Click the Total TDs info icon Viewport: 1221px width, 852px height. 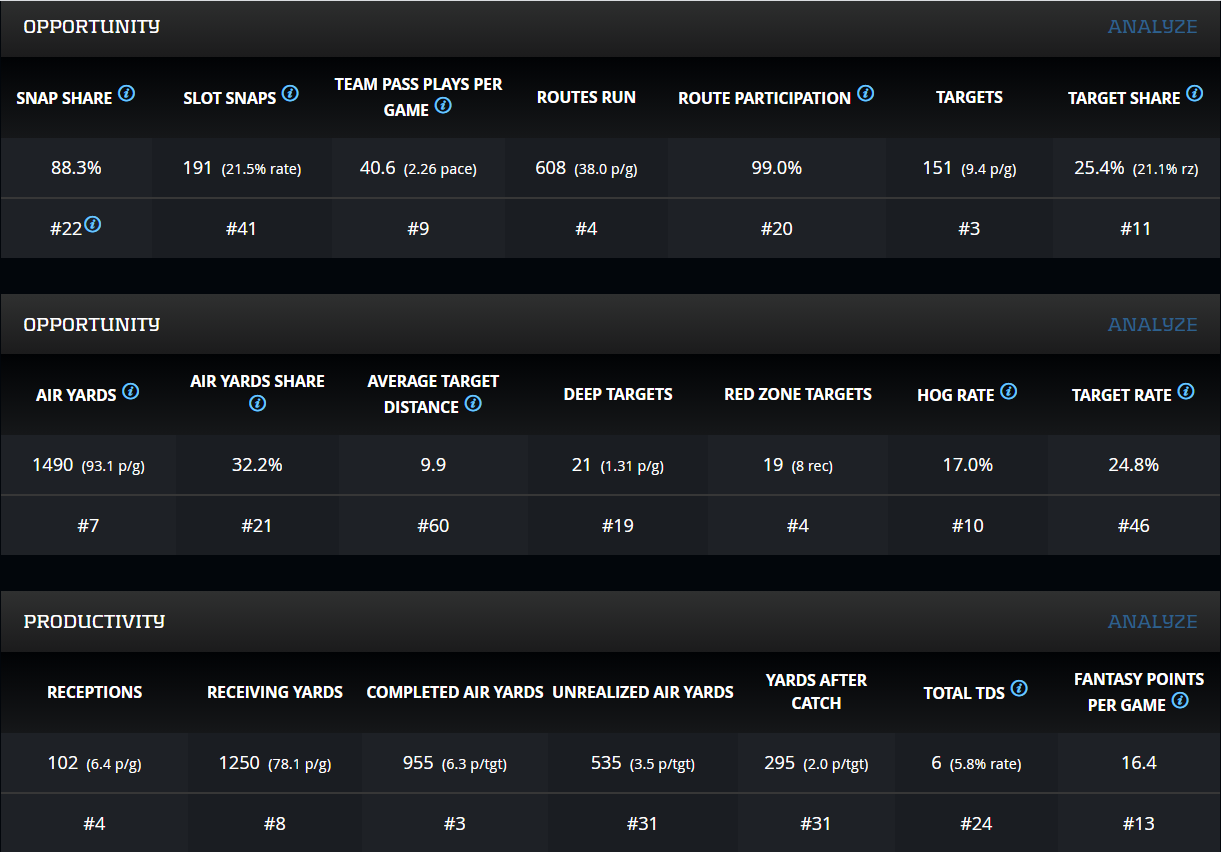pyautogui.click(x=1019, y=688)
